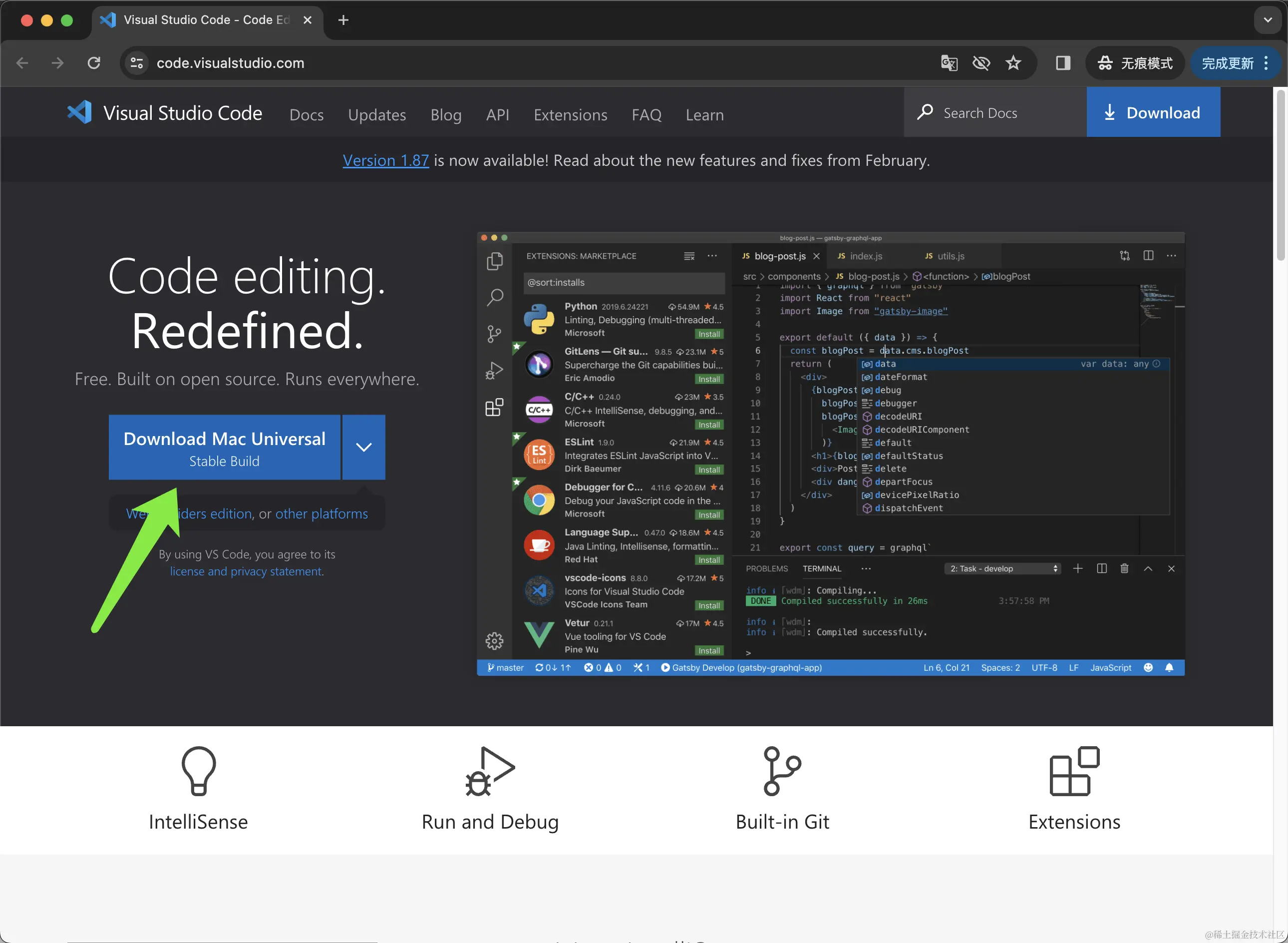Click the blue Download button in header
This screenshot has height=943, width=1288.
1153,112
